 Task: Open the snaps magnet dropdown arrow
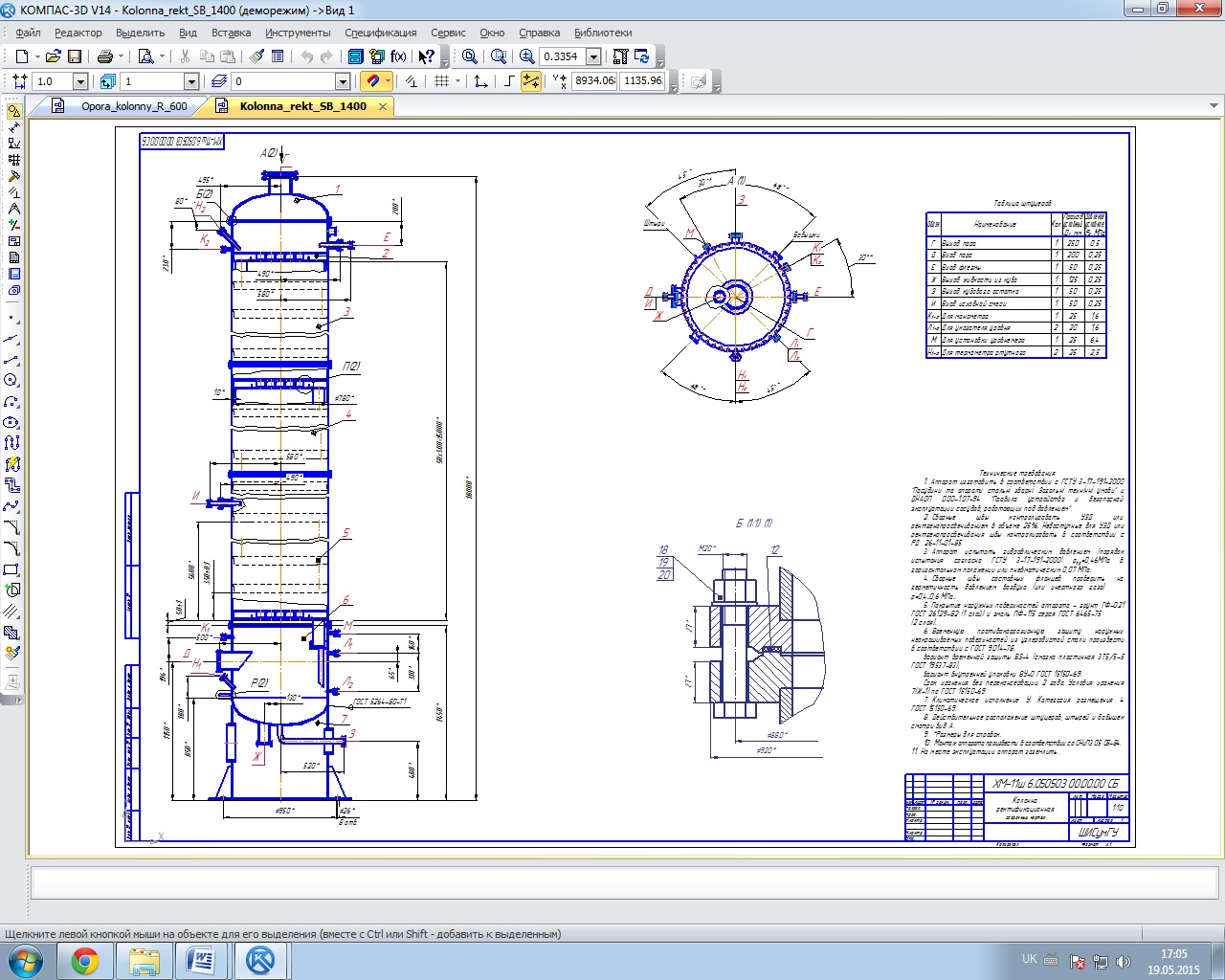click(x=388, y=81)
